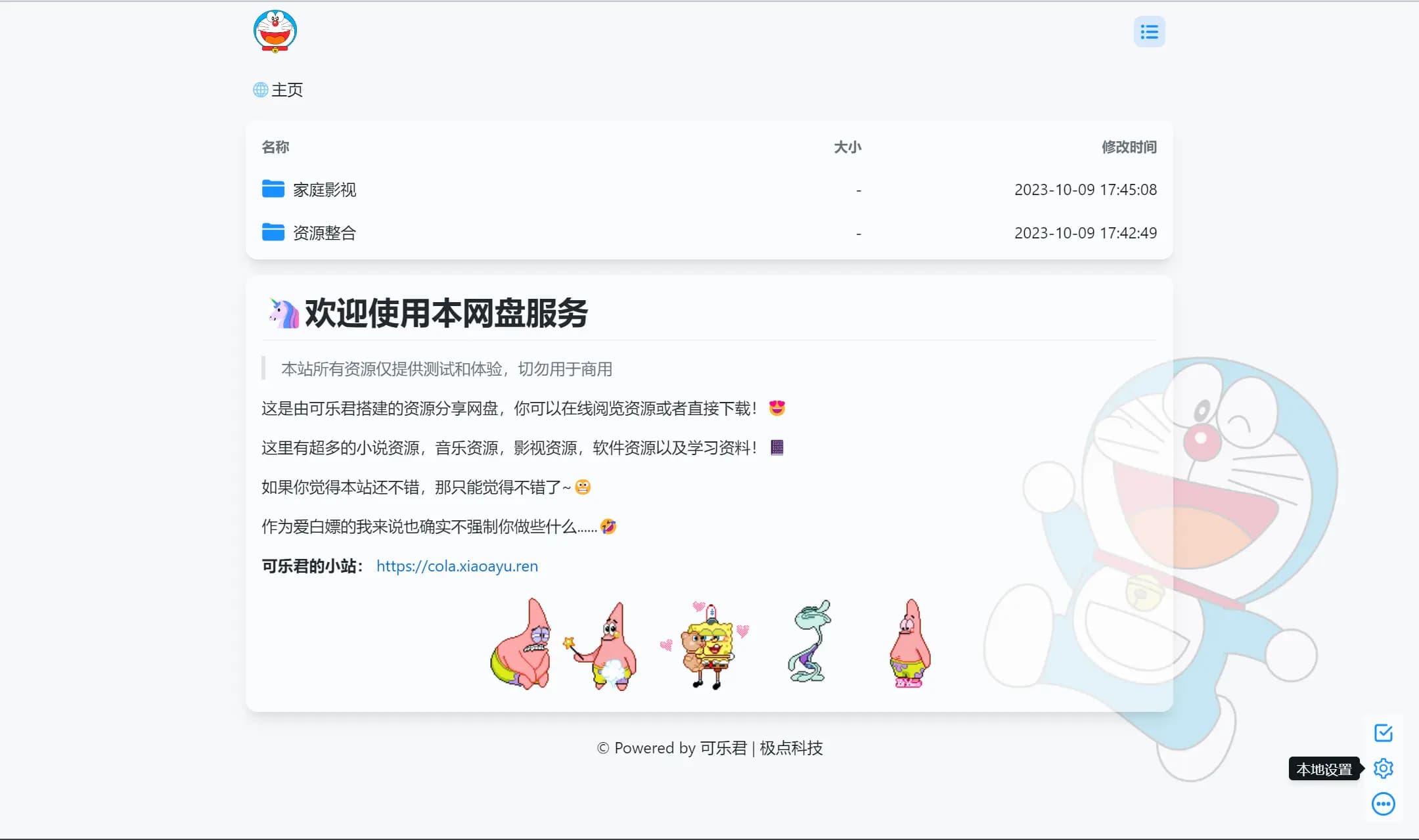Click the quote 本站所有资源仅提供测试和体验

(447, 369)
